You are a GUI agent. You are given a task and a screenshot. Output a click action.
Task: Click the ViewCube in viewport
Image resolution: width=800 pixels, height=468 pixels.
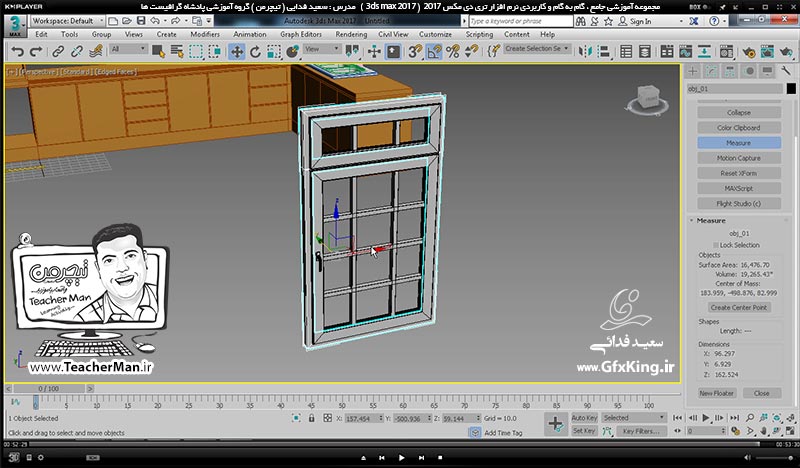648,100
